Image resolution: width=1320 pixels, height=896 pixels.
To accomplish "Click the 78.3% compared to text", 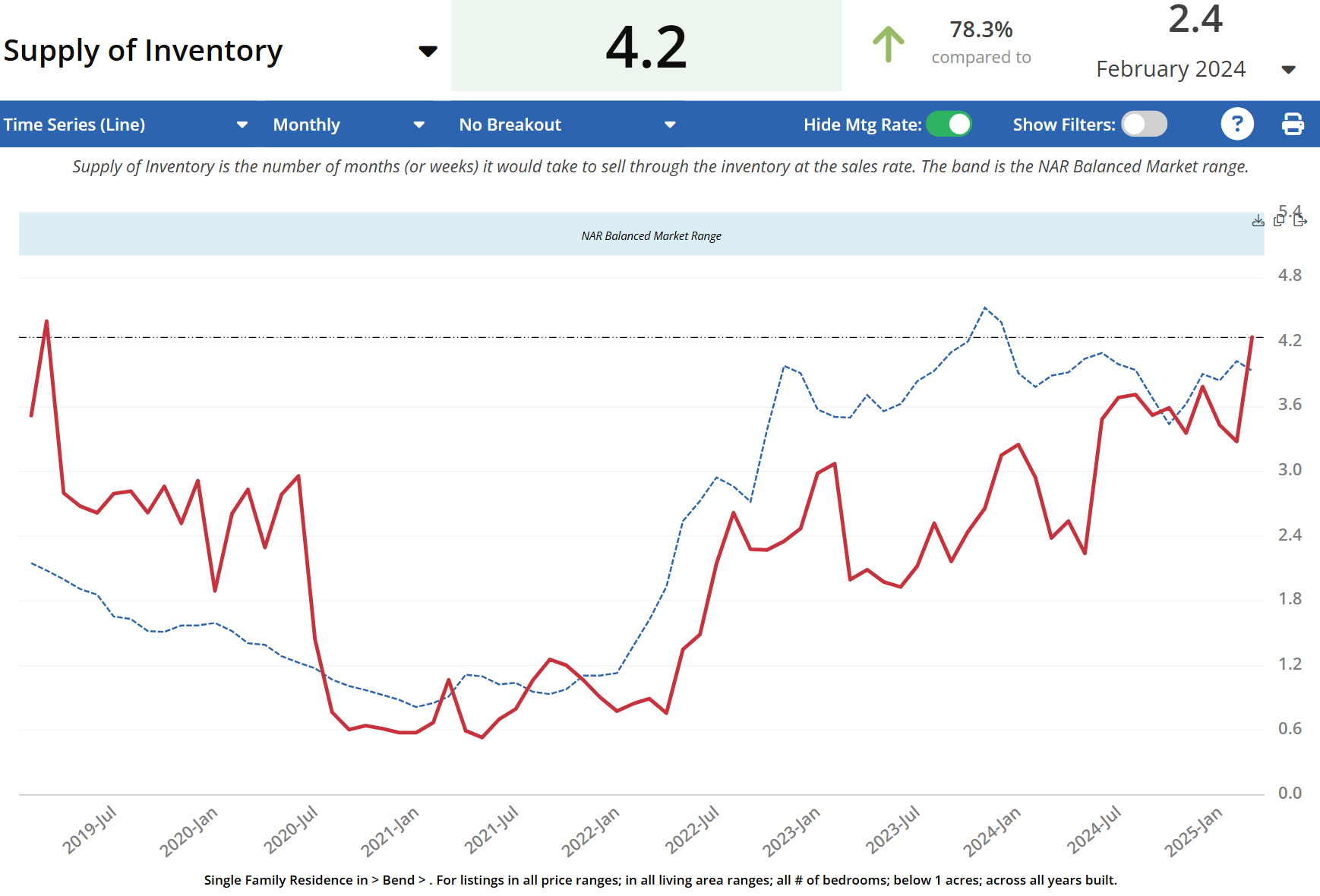I will point(981,43).
